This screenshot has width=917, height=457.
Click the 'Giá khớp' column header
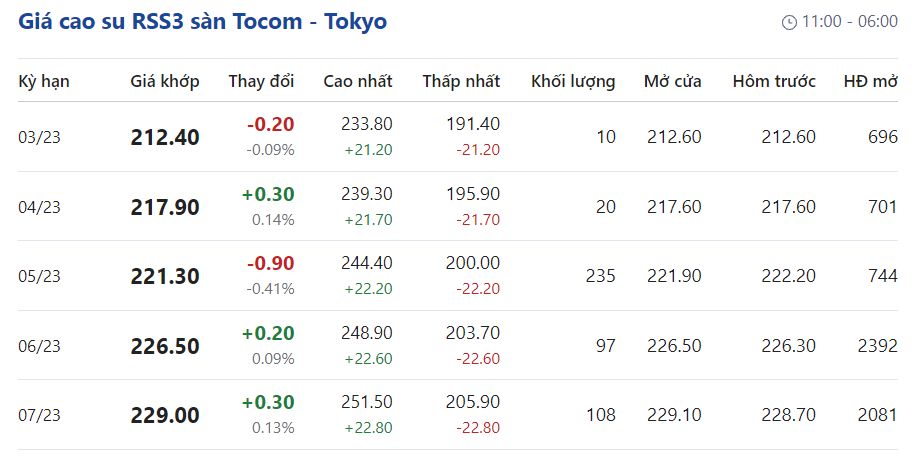click(165, 81)
